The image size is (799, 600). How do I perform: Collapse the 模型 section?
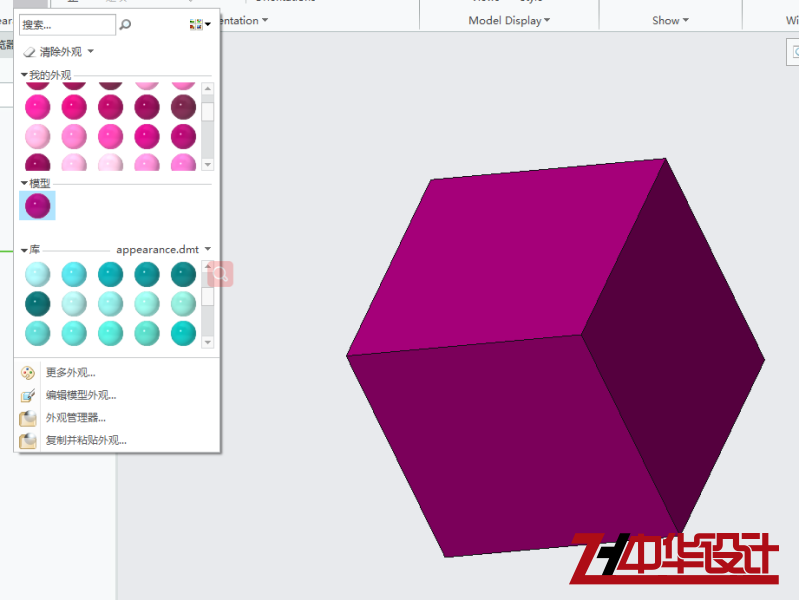(24, 182)
